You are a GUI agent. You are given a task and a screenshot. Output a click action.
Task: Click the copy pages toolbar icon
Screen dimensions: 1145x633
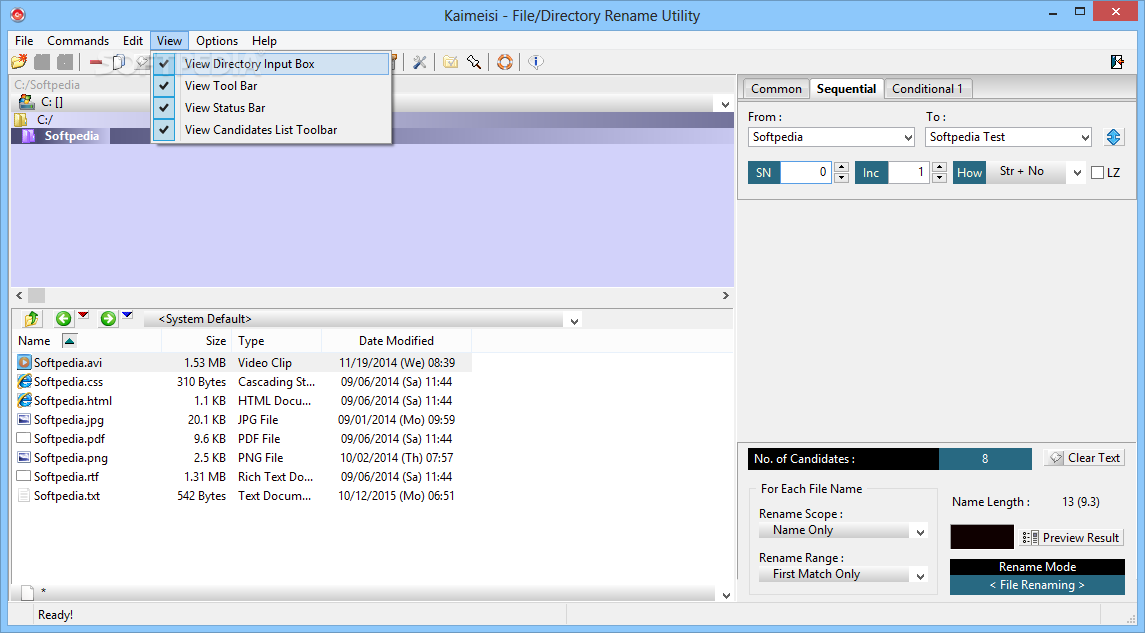click(x=118, y=62)
